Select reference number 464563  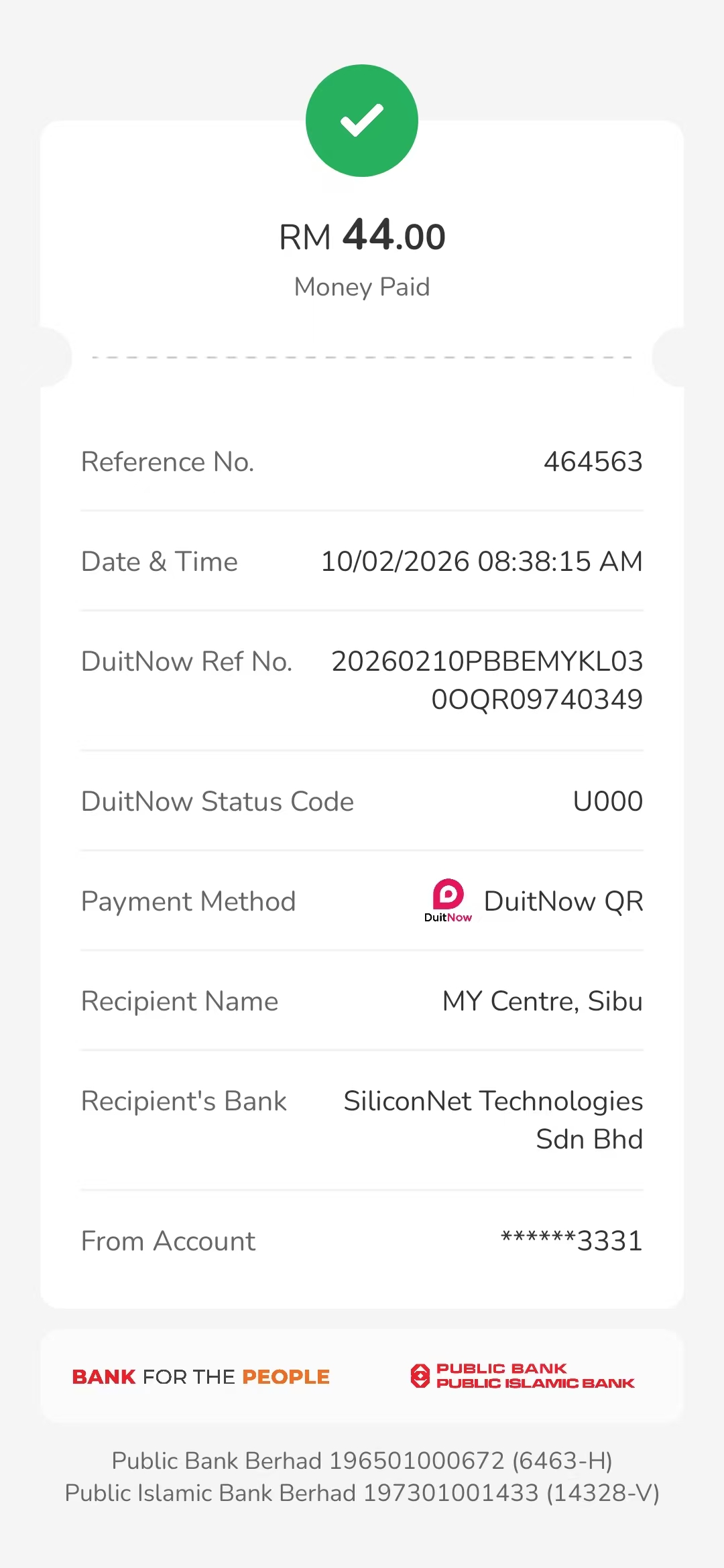(593, 462)
